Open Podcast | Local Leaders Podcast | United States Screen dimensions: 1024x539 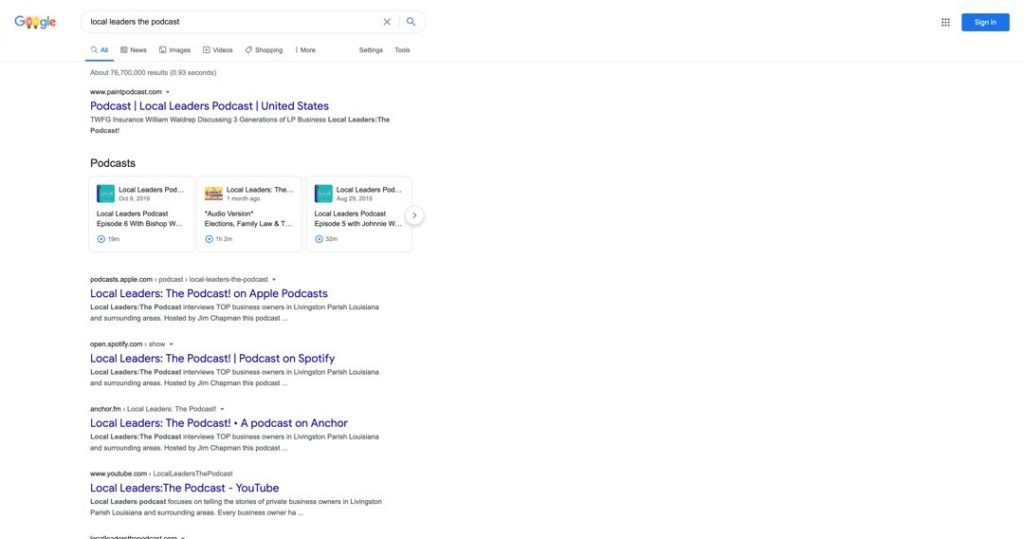pyautogui.click(x=209, y=106)
